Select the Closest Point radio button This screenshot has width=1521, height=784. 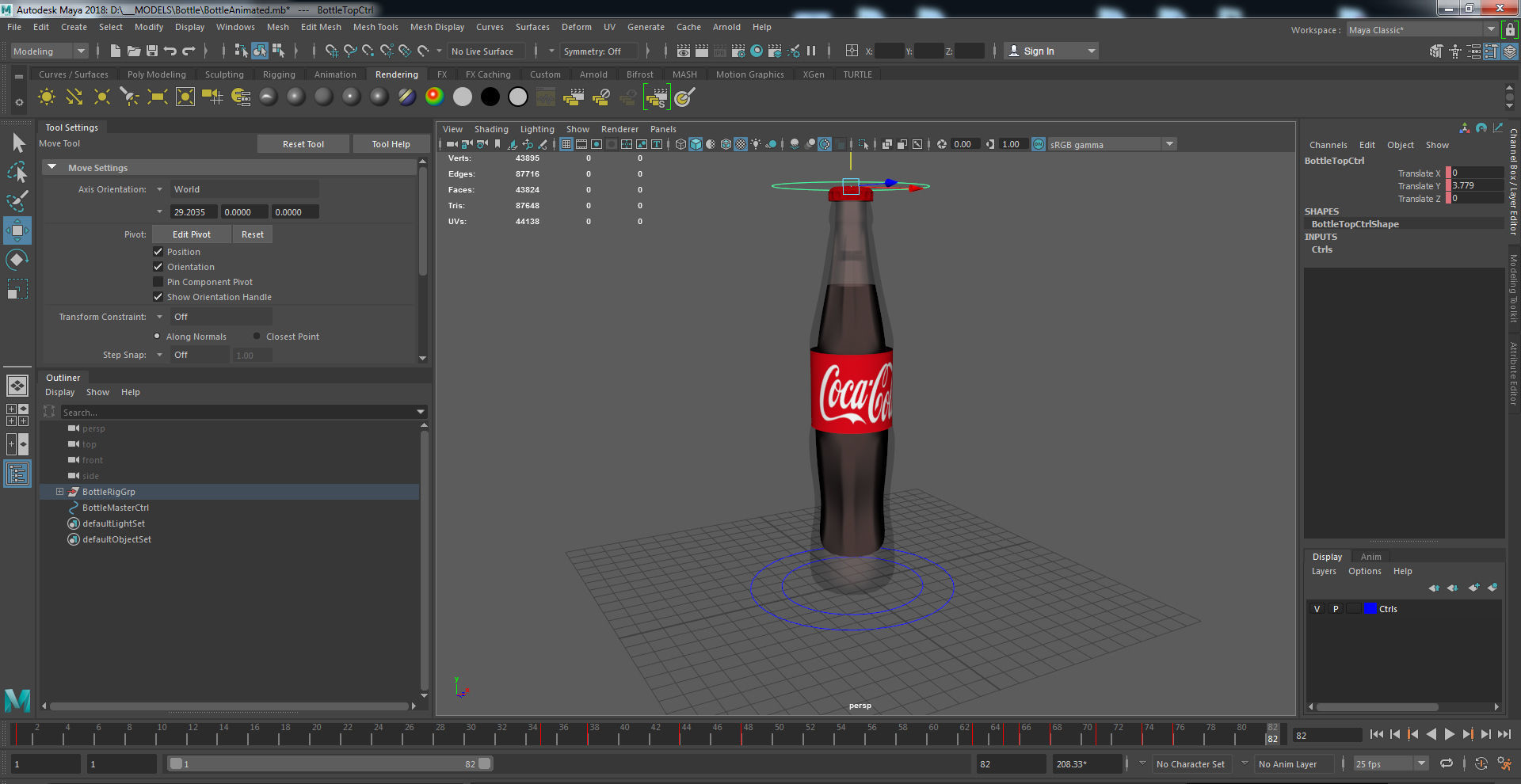click(257, 336)
